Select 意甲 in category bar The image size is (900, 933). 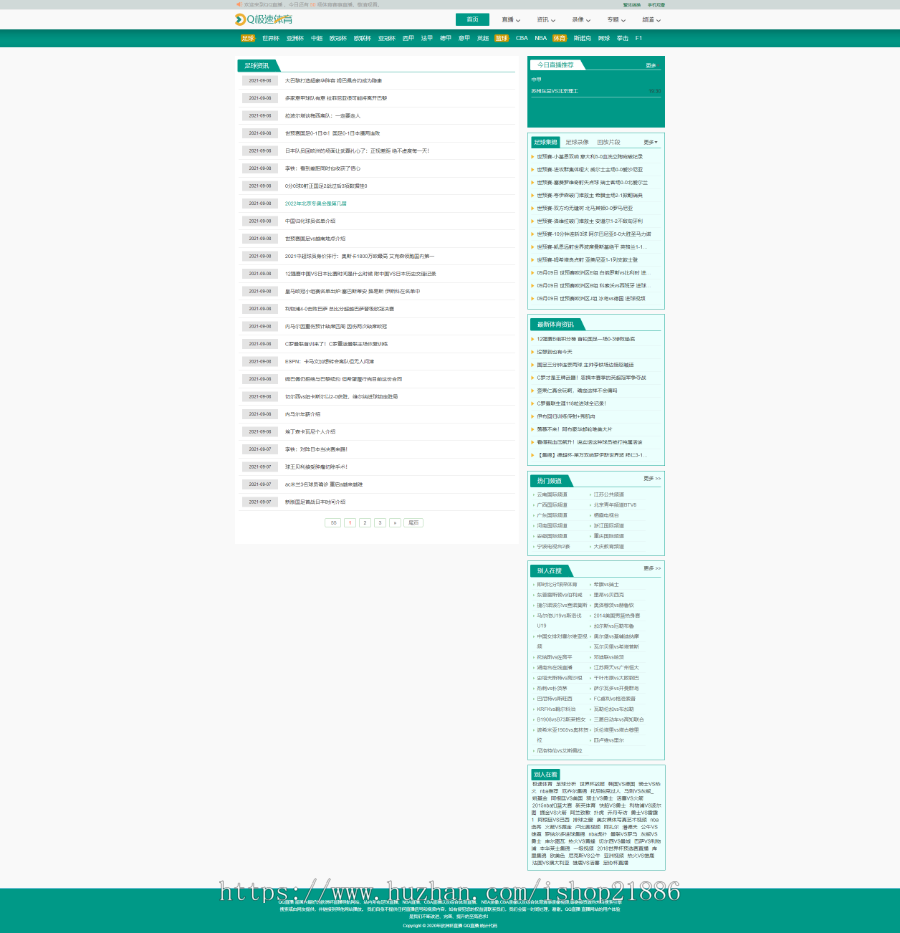464,38
